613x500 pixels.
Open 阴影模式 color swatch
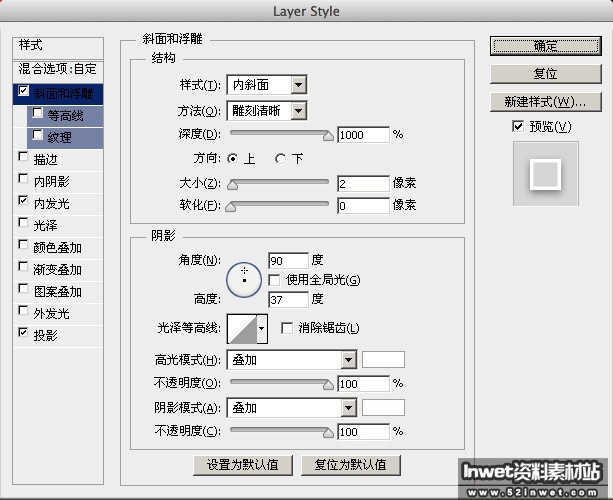point(383,408)
